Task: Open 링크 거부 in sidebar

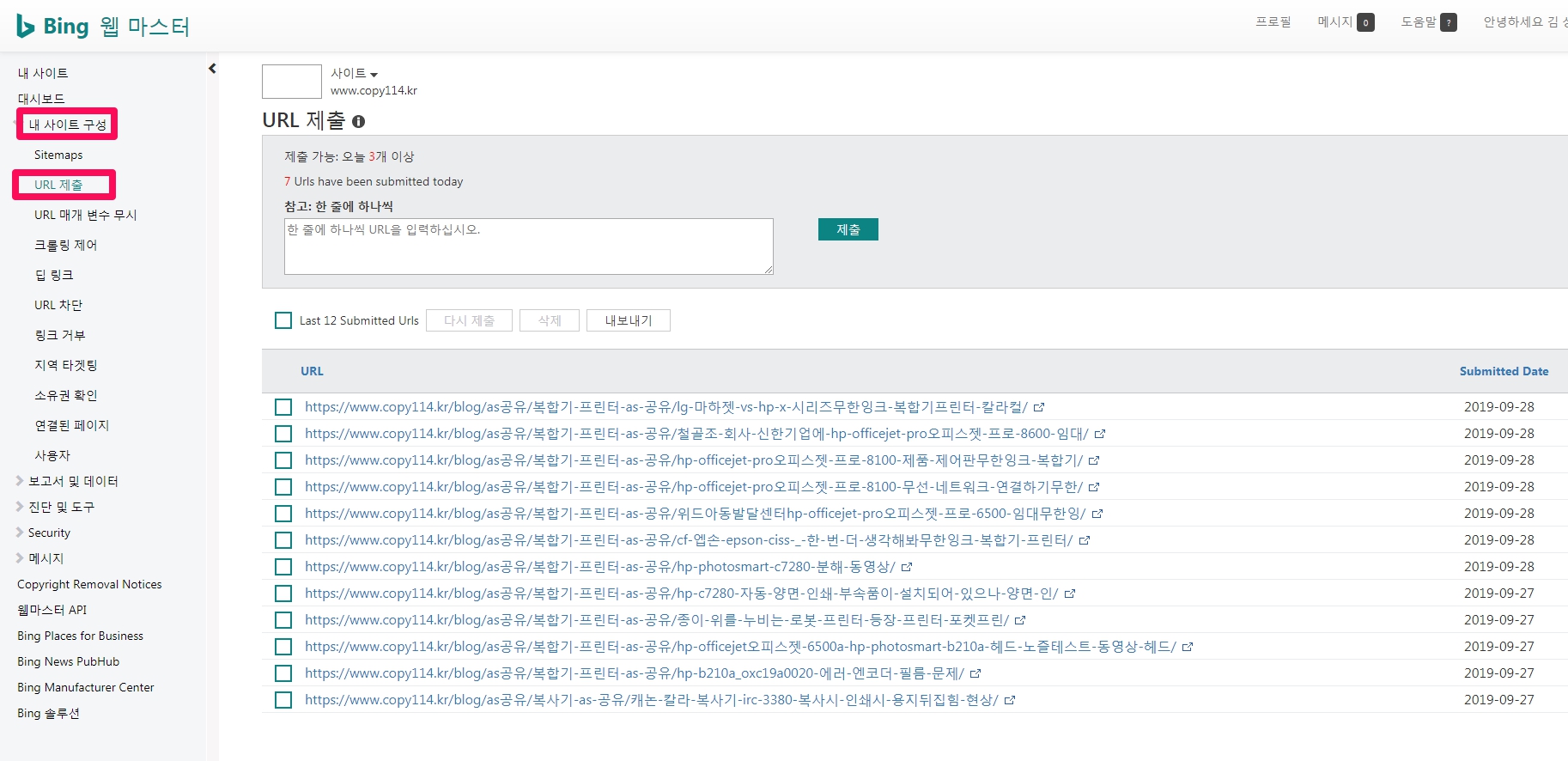Action: (60, 335)
